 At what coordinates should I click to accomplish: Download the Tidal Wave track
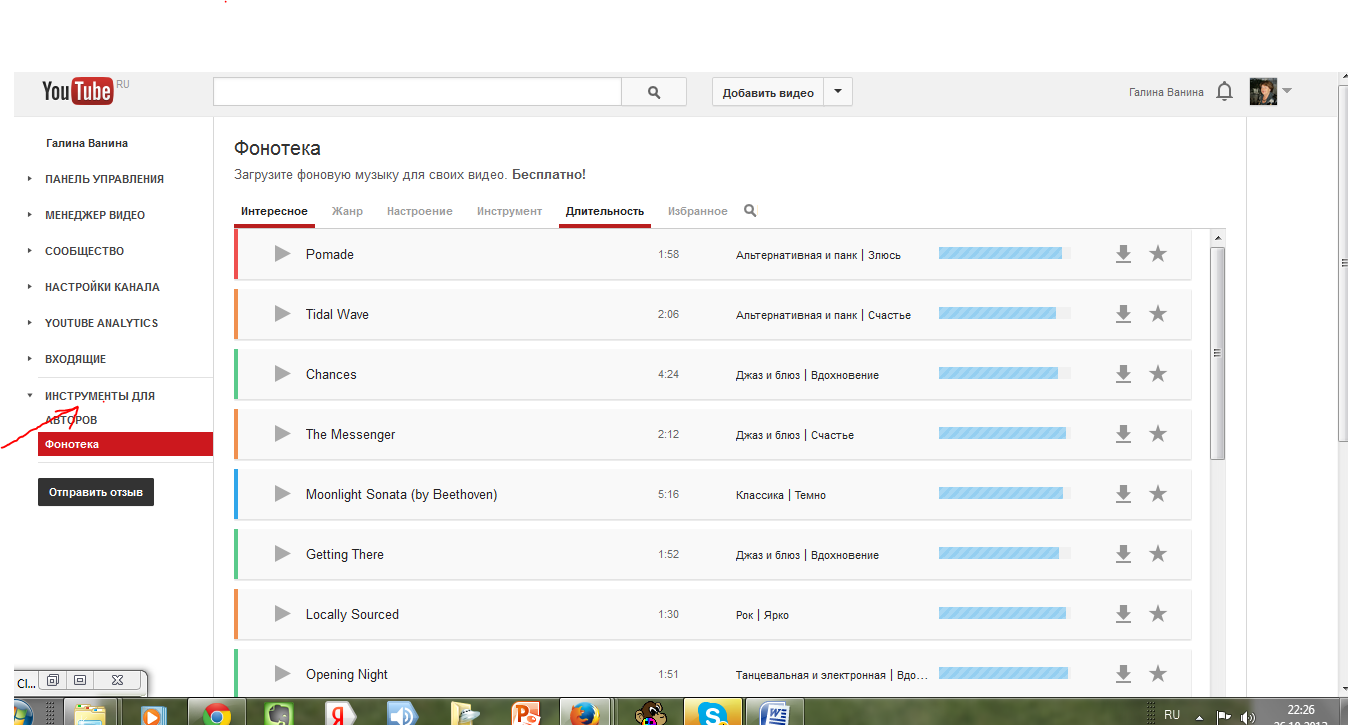(x=1123, y=314)
